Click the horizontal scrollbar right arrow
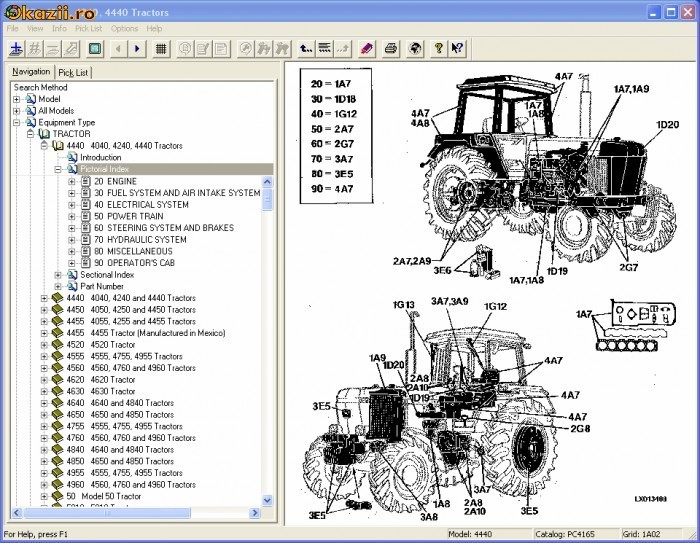Viewport: 700px width, 543px height. pyautogui.click(x=255, y=513)
